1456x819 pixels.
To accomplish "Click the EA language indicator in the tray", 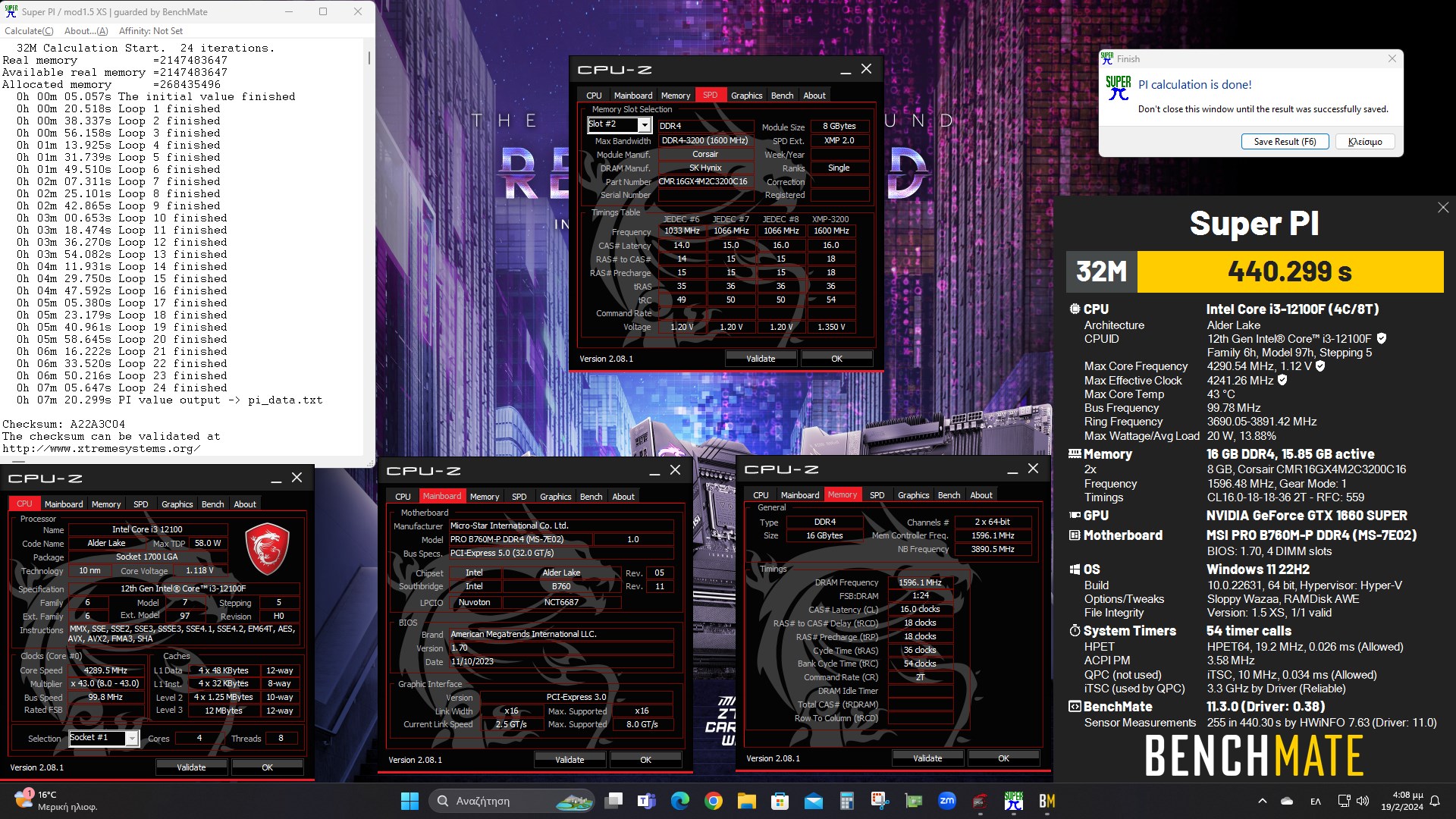I will point(1316,801).
